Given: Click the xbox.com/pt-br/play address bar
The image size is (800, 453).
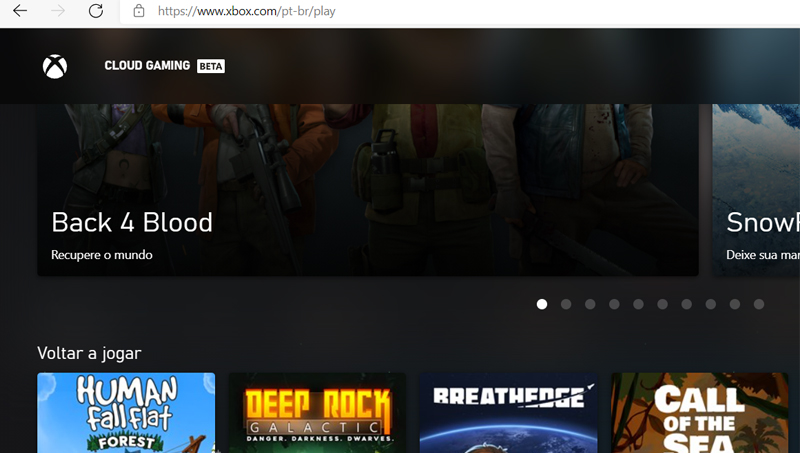Looking at the screenshot, I should click(x=459, y=11).
